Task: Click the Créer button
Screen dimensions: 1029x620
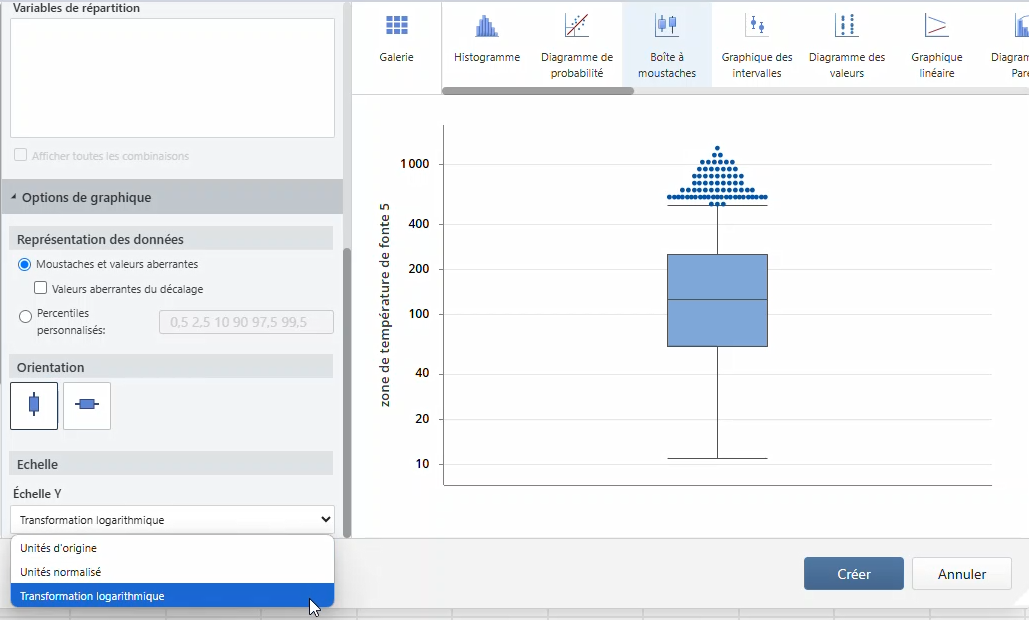Action: 853,574
